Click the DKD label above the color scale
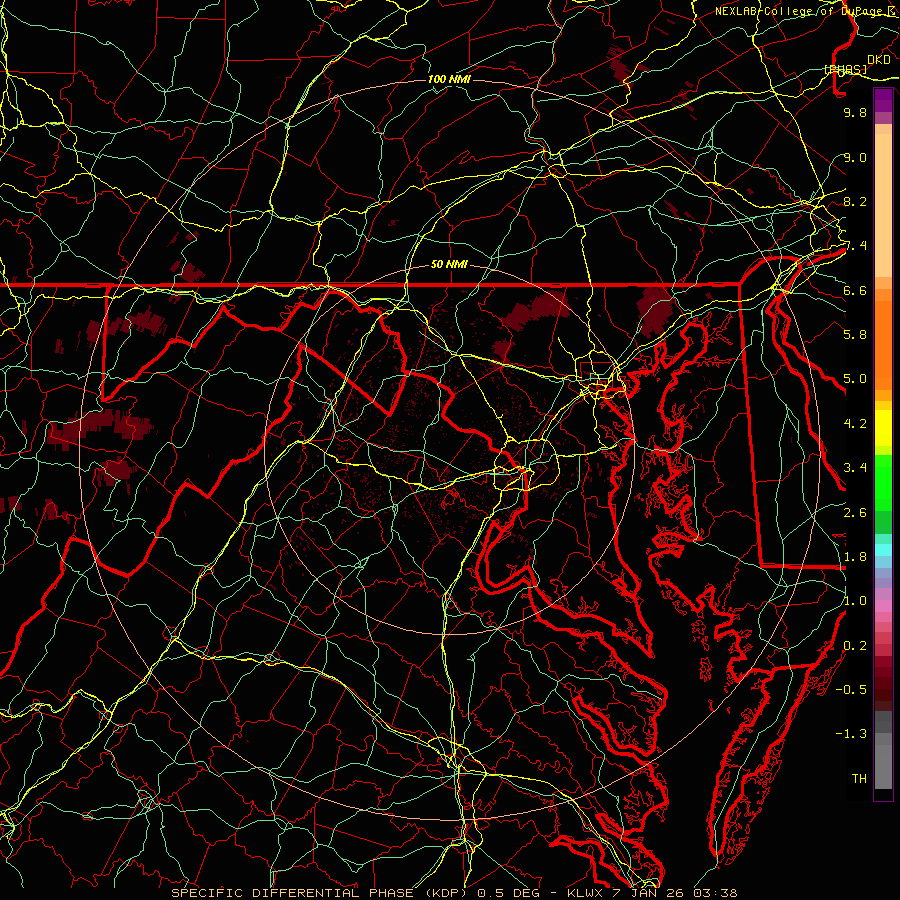The image size is (900, 900). (879, 60)
